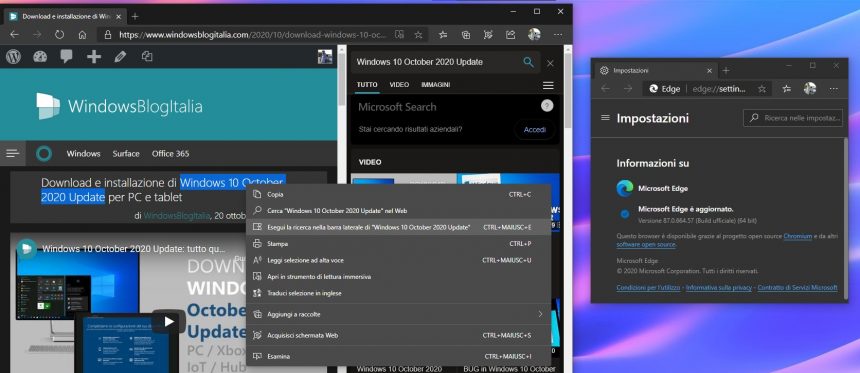
Task: Open a new tab in the main Edge window
Action: (135, 16)
